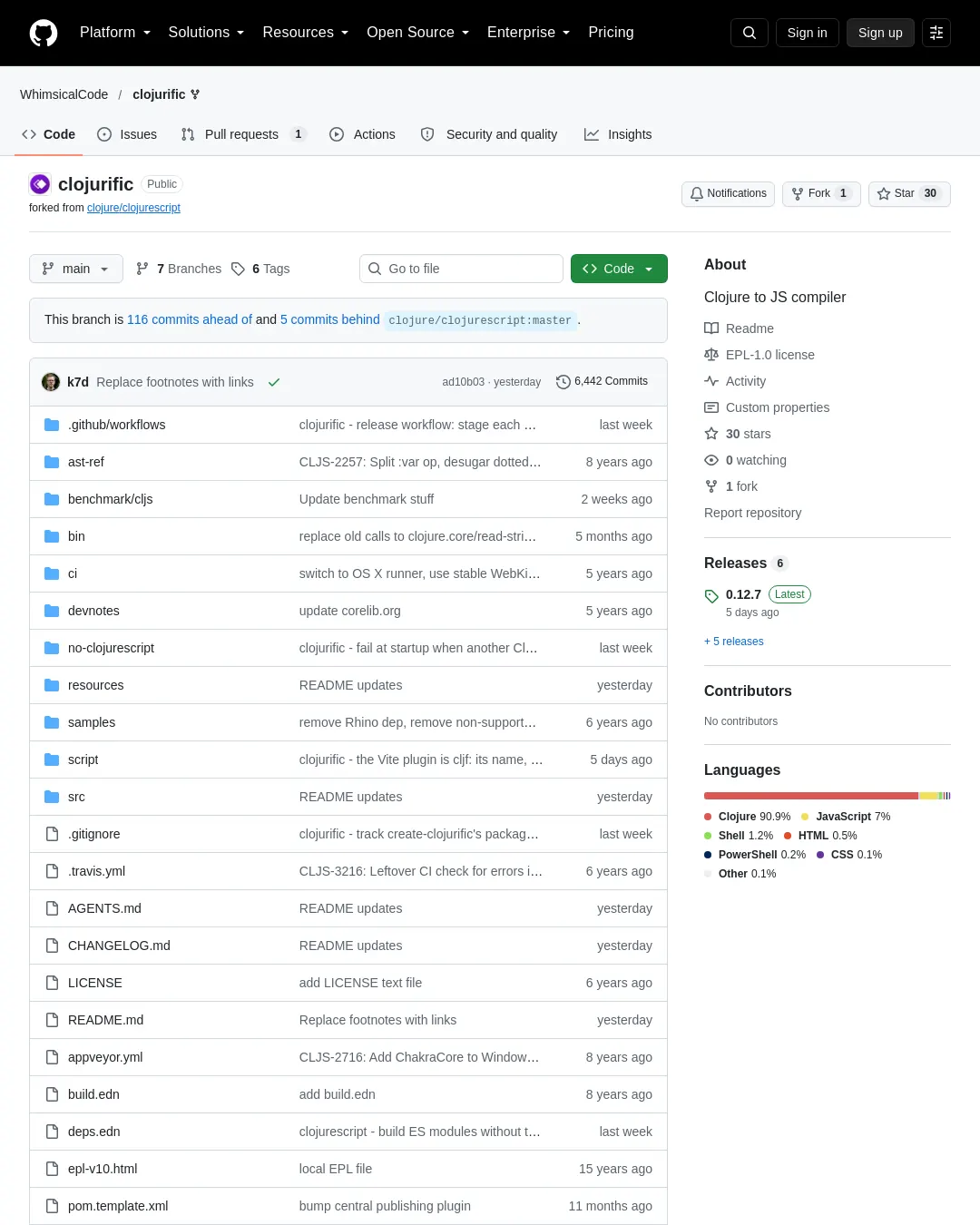Click the Custom properties icon

point(711,407)
